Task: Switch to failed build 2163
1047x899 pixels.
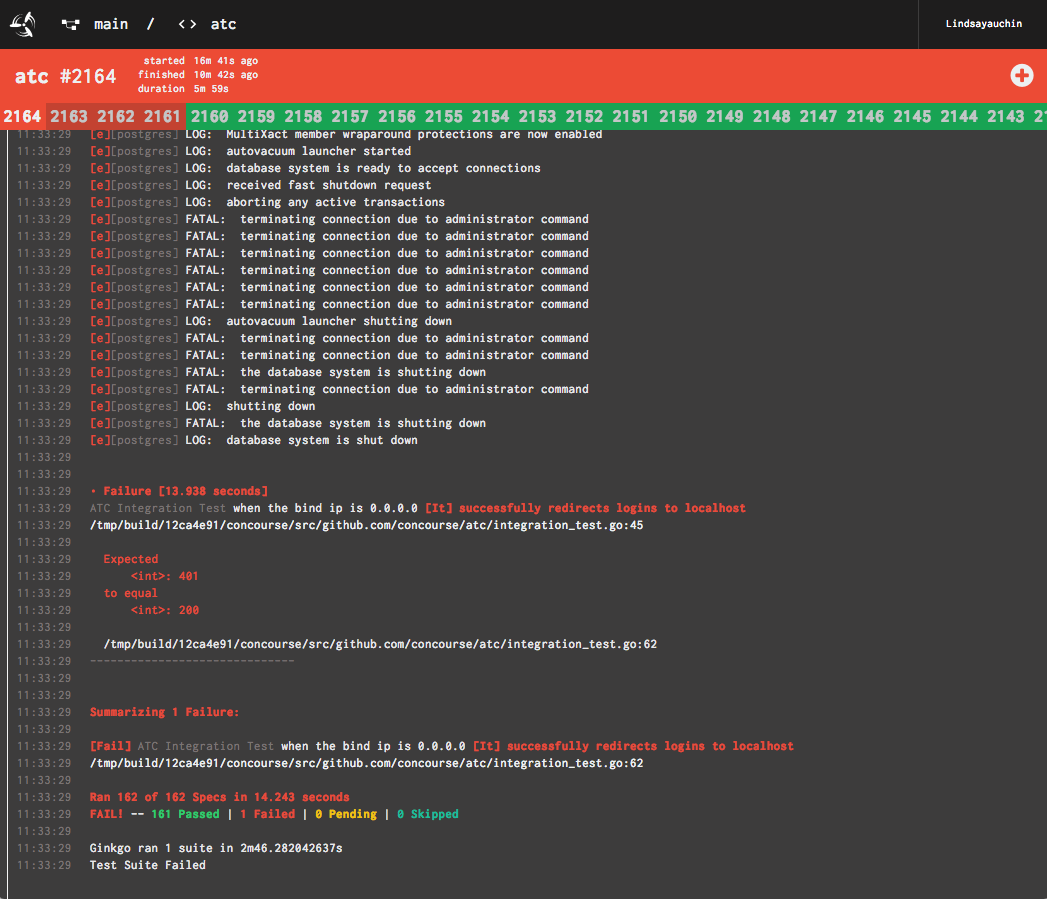Action: coord(69,116)
